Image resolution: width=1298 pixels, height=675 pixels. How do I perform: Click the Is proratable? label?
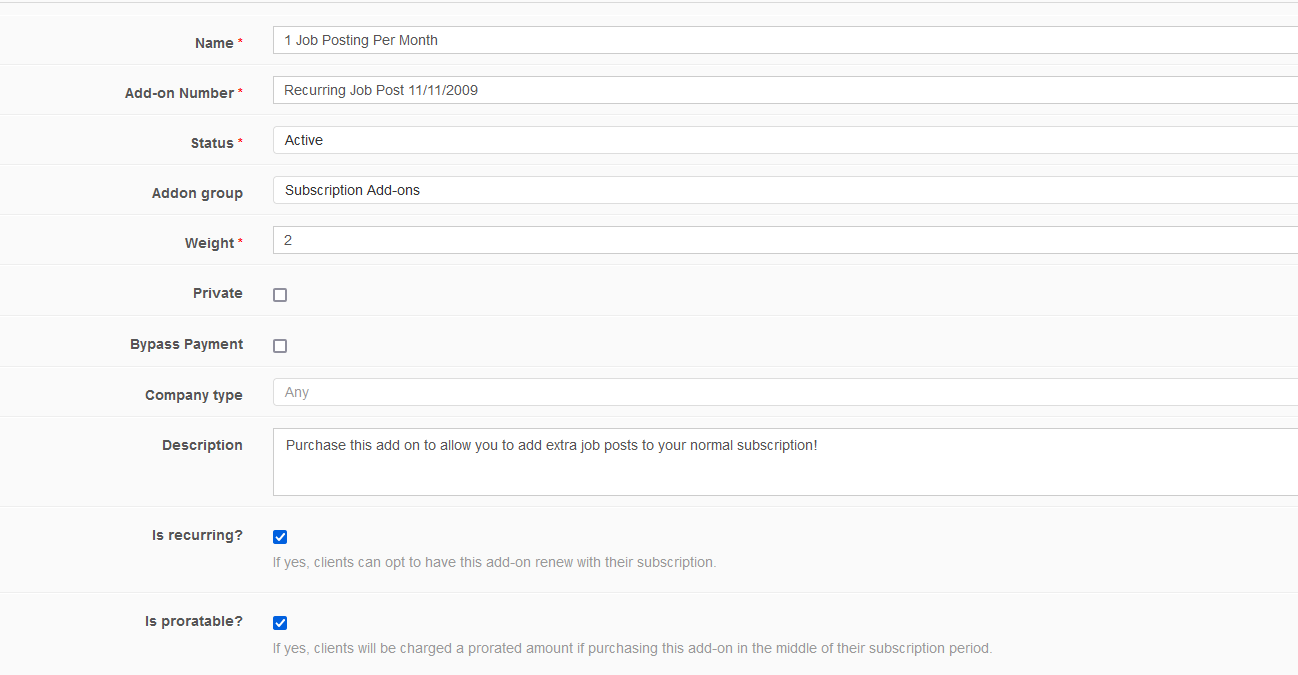(x=193, y=621)
